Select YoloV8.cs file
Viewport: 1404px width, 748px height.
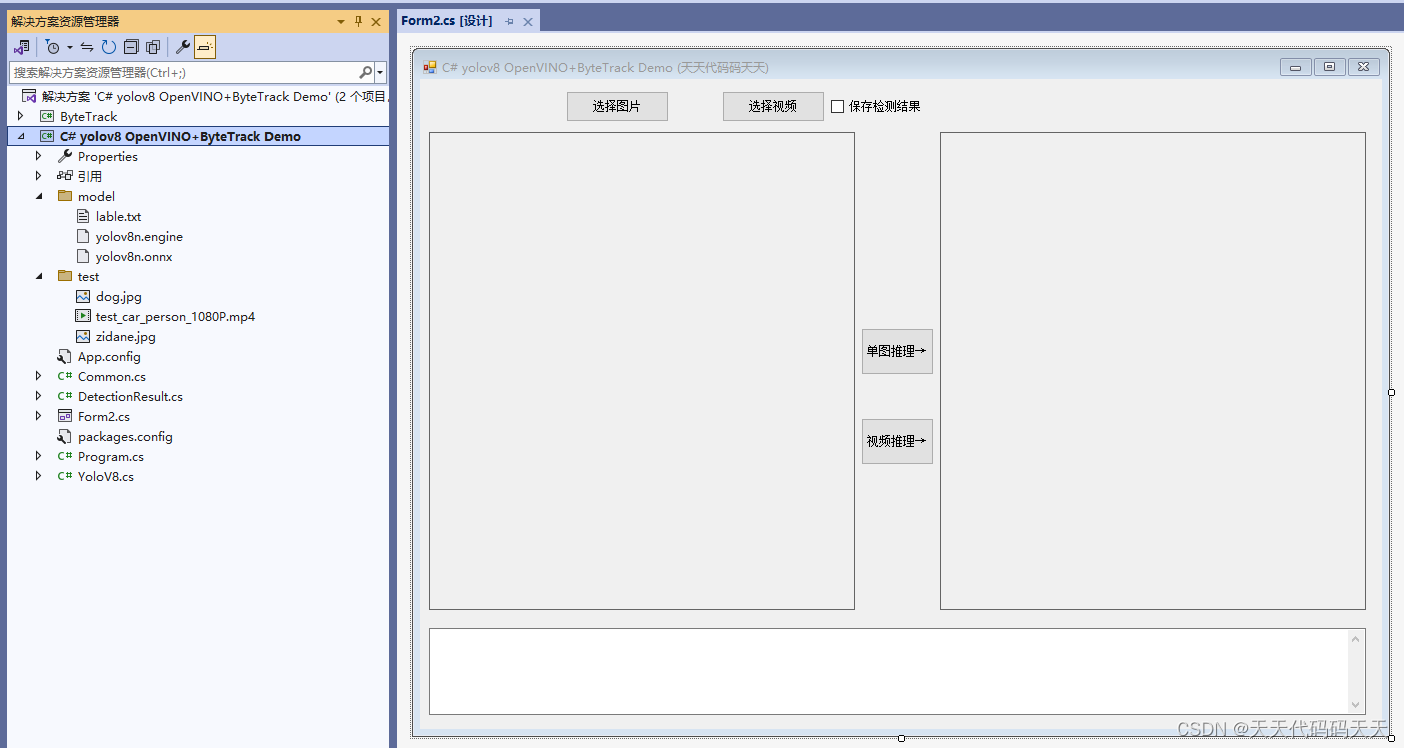[x=106, y=476]
